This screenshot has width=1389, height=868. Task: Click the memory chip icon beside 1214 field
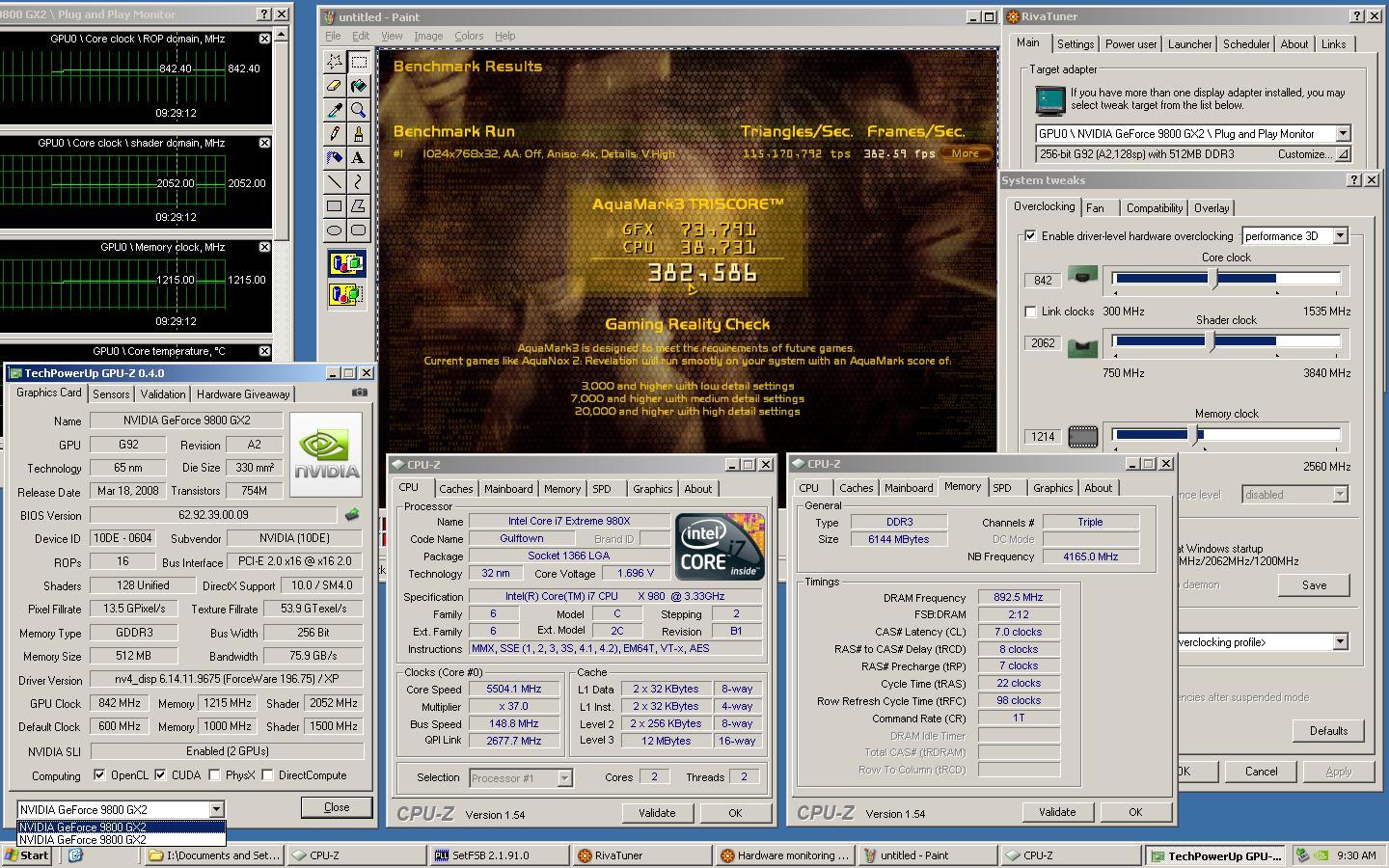coord(1083,437)
